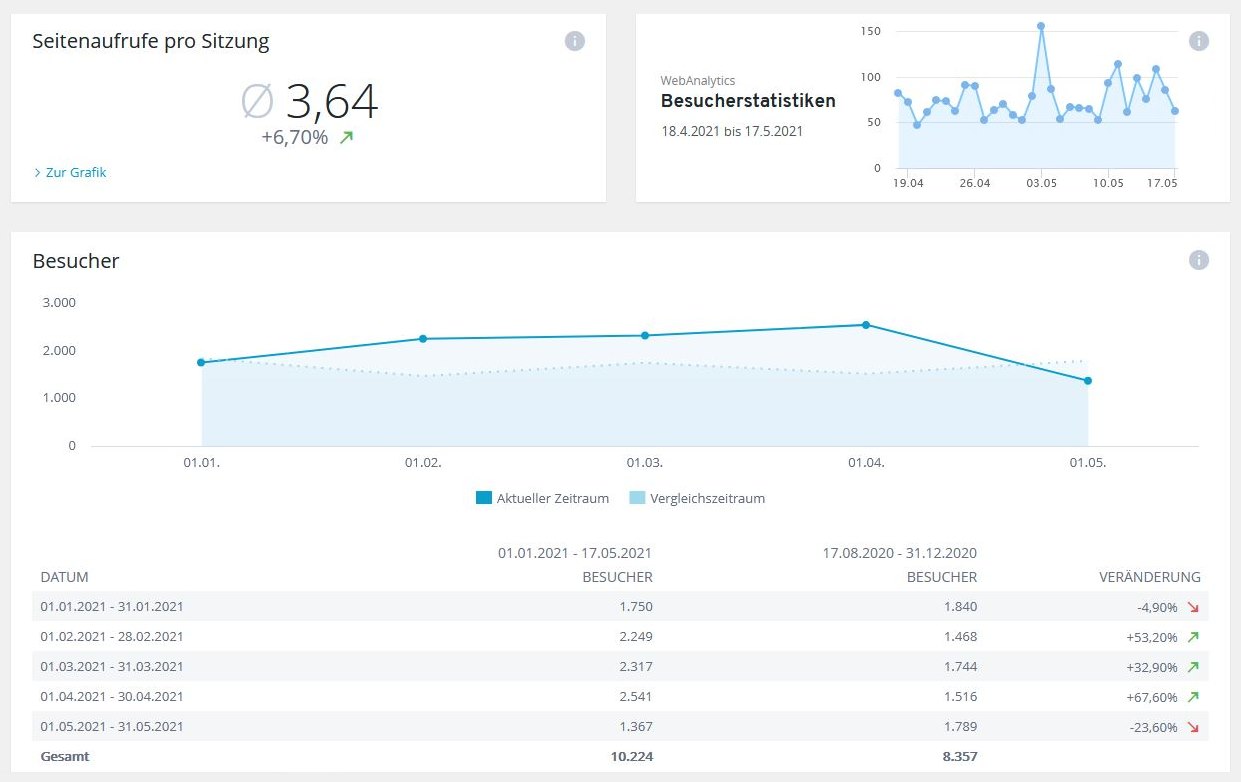Click the Aktueller Zeitraum color swatch
The image size is (1241, 782).
(x=484, y=498)
